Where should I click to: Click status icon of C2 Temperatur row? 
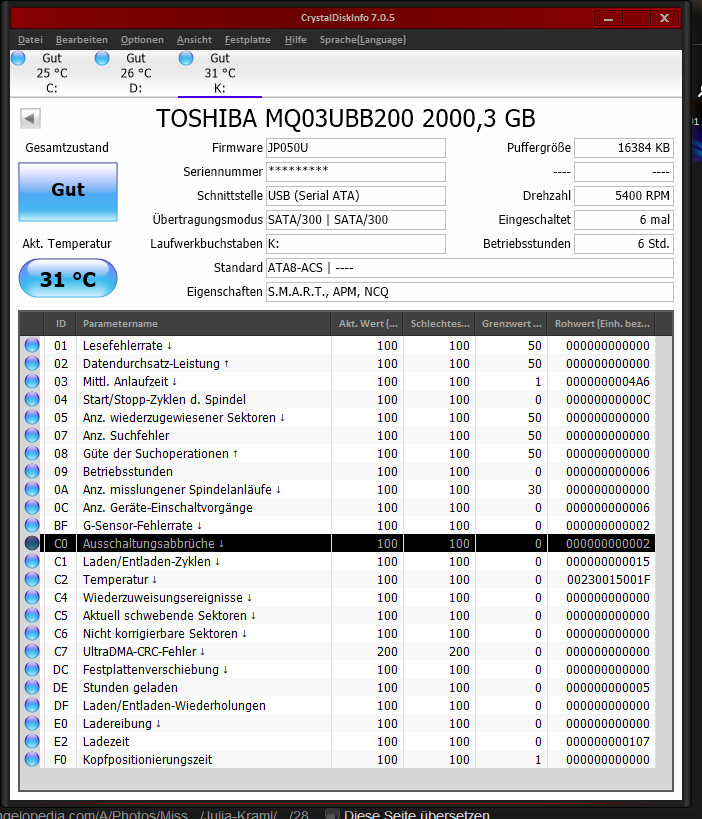click(x=32, y=580)
